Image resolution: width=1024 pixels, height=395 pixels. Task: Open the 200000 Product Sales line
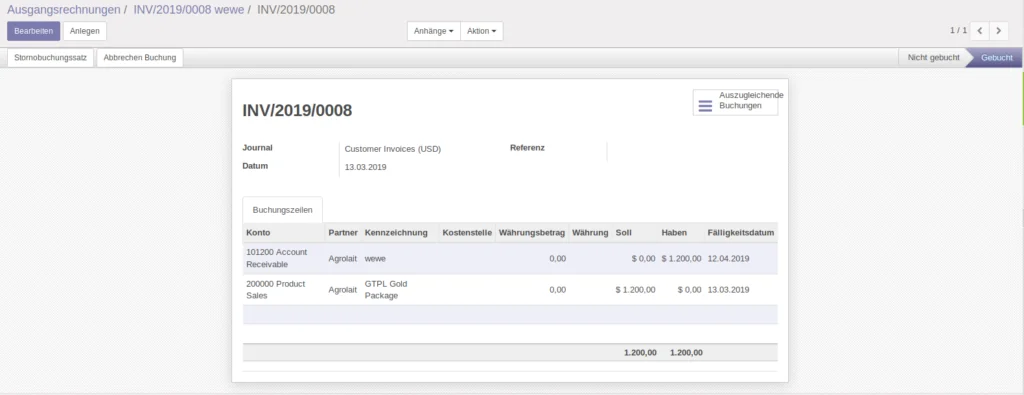point(510,289)
